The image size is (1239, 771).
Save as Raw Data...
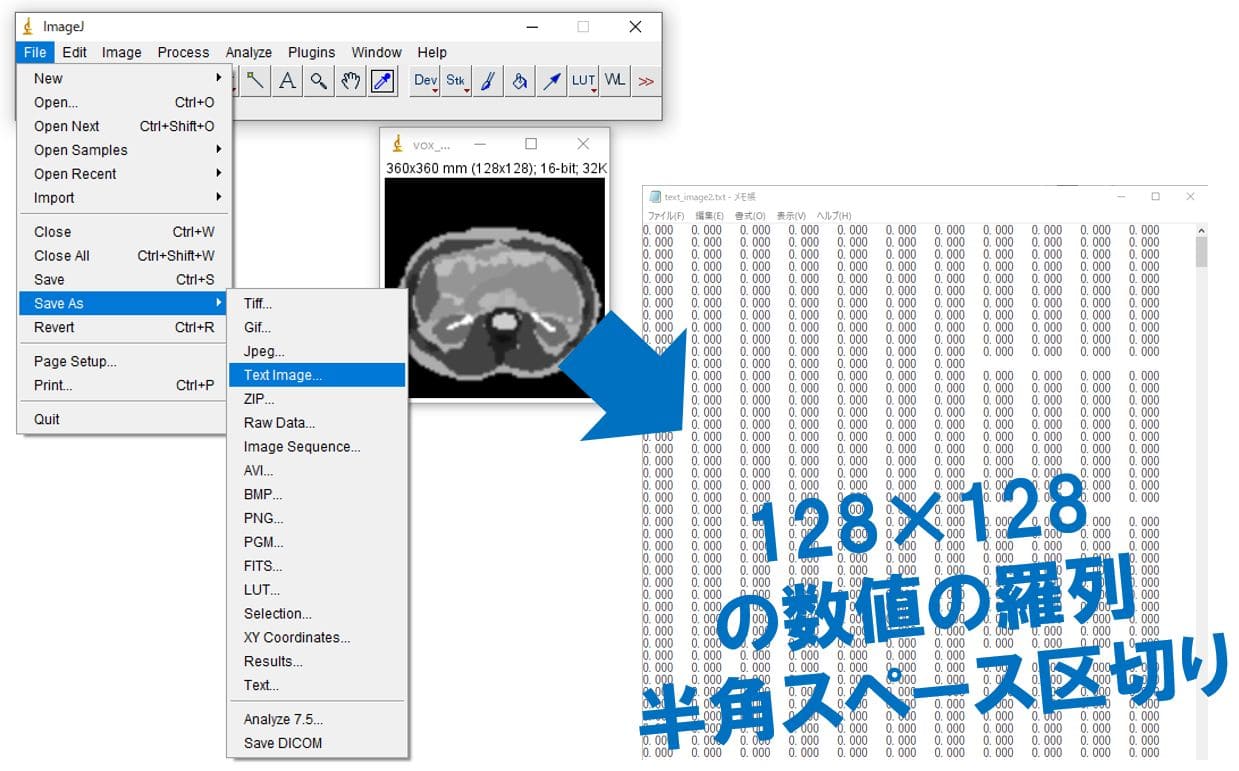pyautogui.click(x=317, y=423)
